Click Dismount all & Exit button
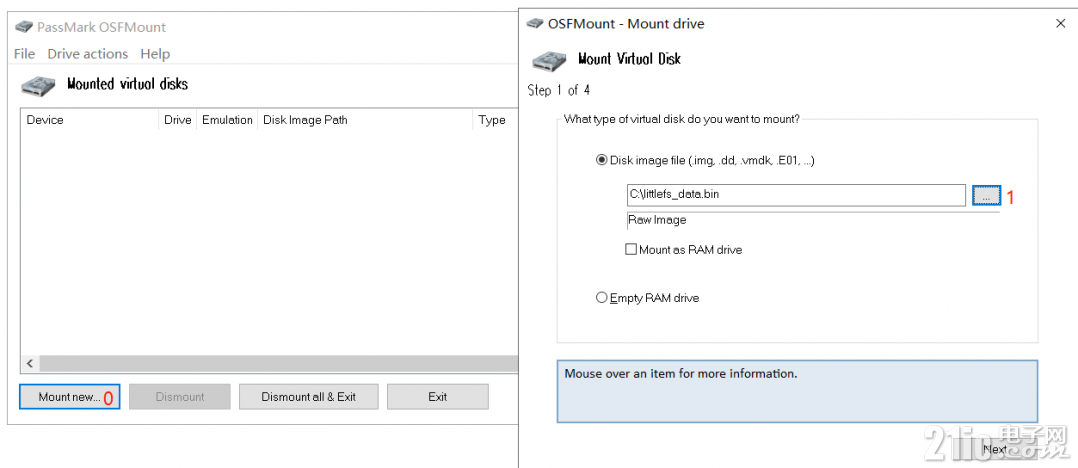The width and height of the screenshot is (1078, 468). coord(309,397)
